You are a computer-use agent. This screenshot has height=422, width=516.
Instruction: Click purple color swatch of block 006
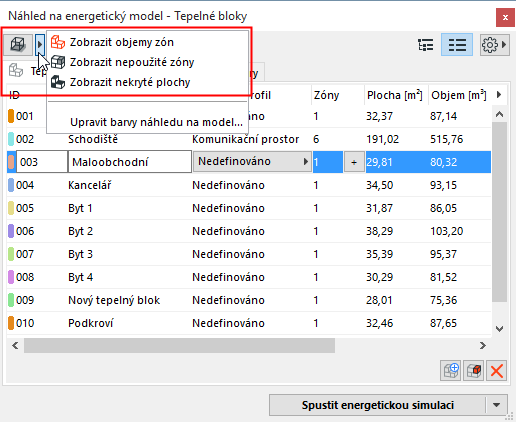(11, 231)
